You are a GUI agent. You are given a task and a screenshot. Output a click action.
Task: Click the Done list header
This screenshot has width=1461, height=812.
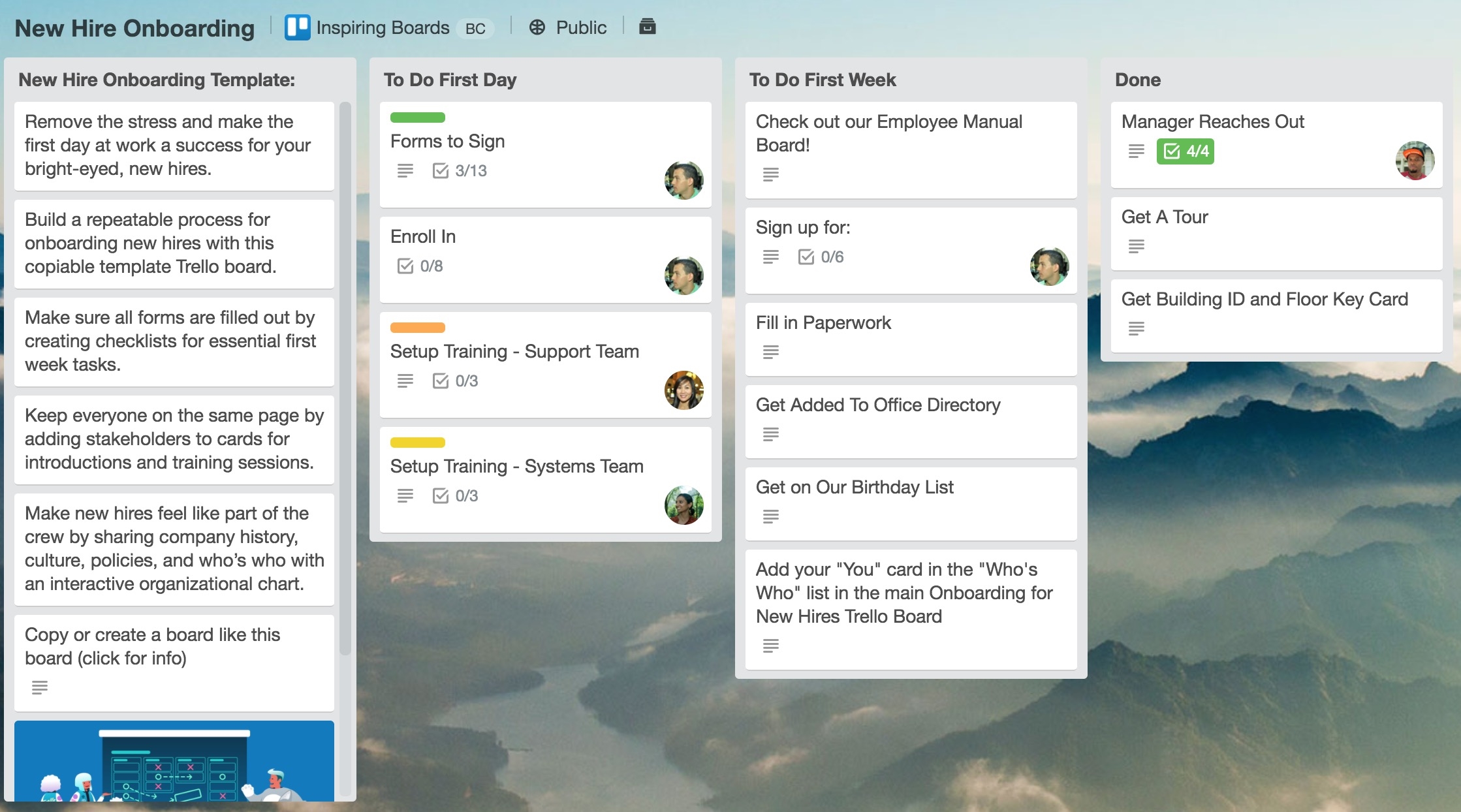tap(1137, 80)
